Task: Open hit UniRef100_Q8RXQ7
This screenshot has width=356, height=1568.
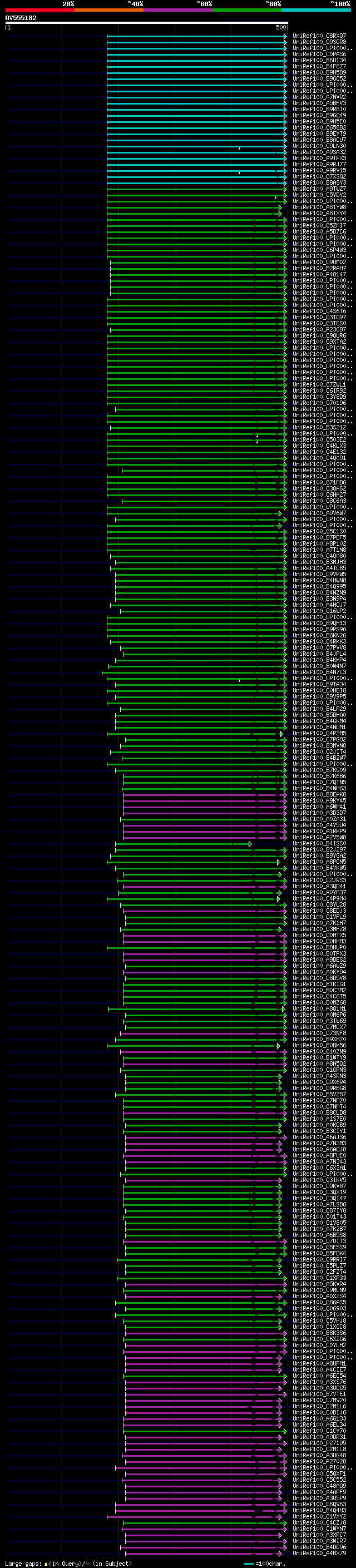Action: click(319, 36)
